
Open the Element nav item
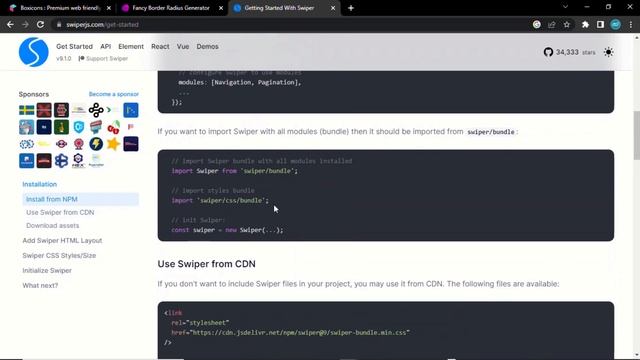[x=131, y=47]
